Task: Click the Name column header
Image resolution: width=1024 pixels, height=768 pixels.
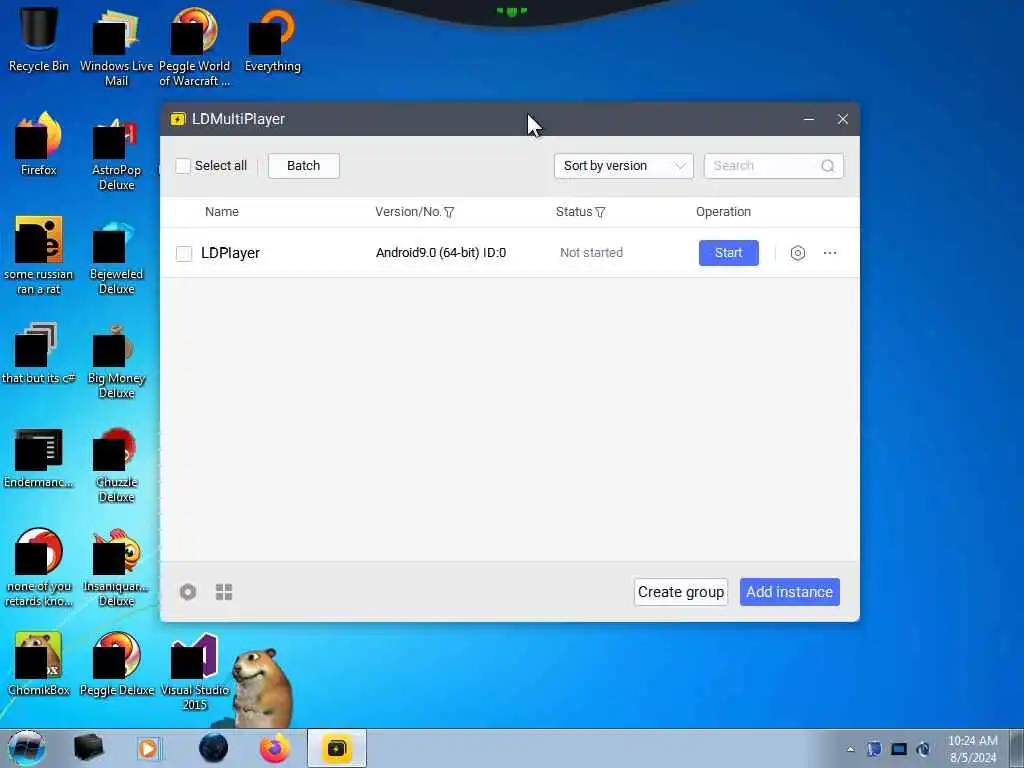Action: pos(222,212)
